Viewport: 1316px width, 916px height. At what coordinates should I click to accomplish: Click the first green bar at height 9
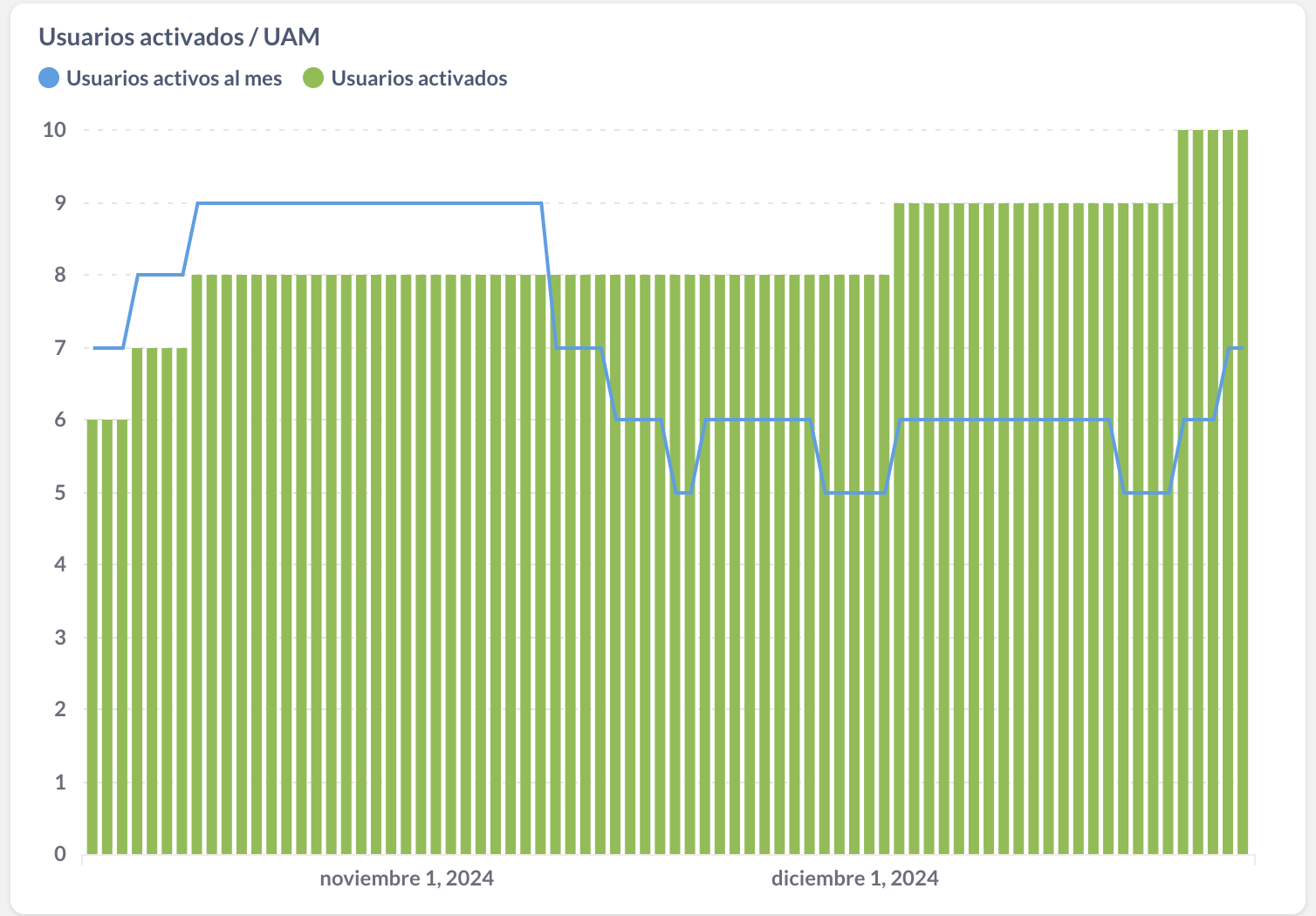point(900,529)
